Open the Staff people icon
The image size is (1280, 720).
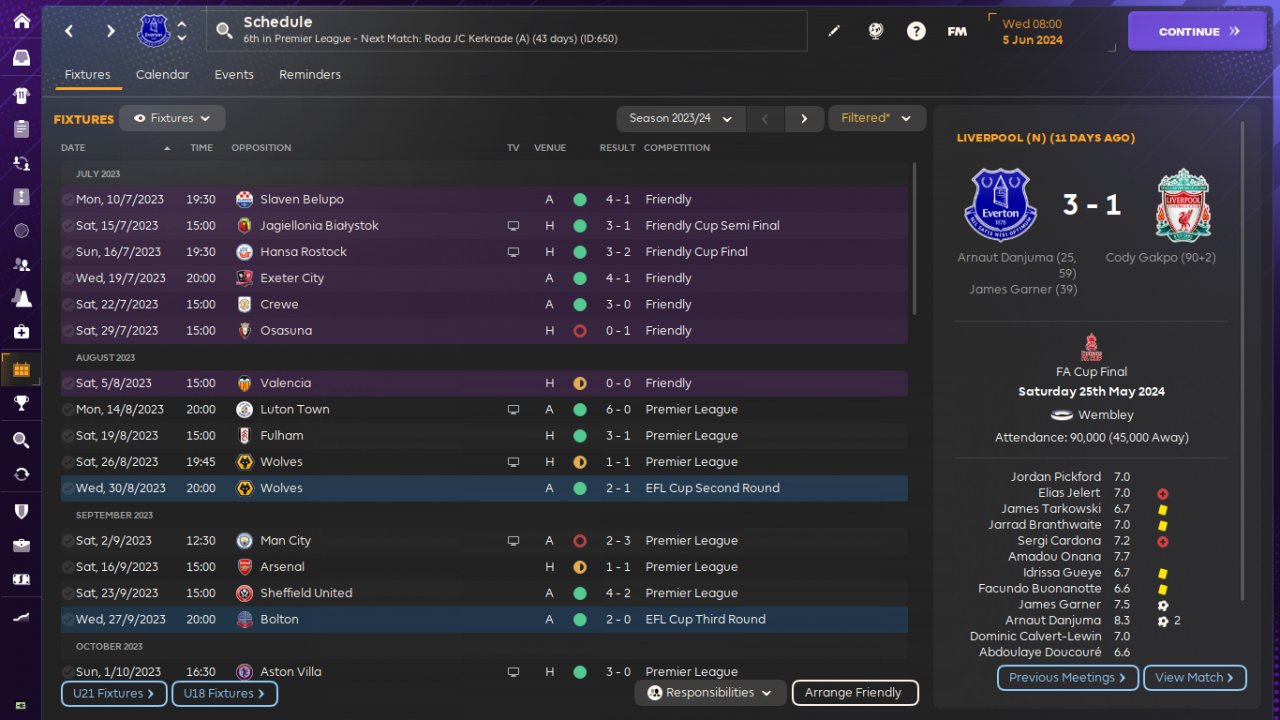21,265
